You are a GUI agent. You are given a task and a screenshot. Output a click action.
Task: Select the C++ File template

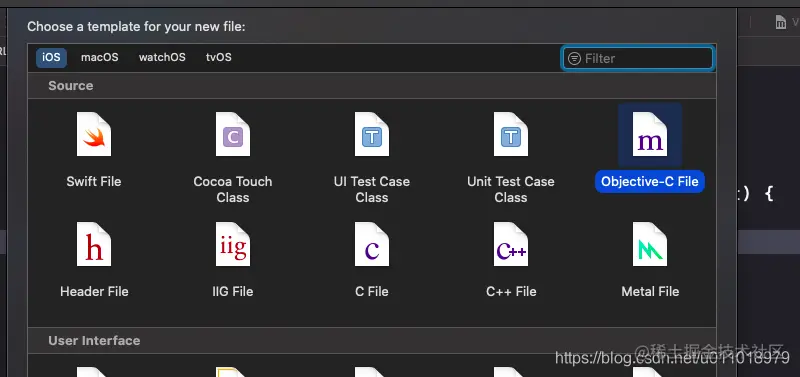pos(511,244)
